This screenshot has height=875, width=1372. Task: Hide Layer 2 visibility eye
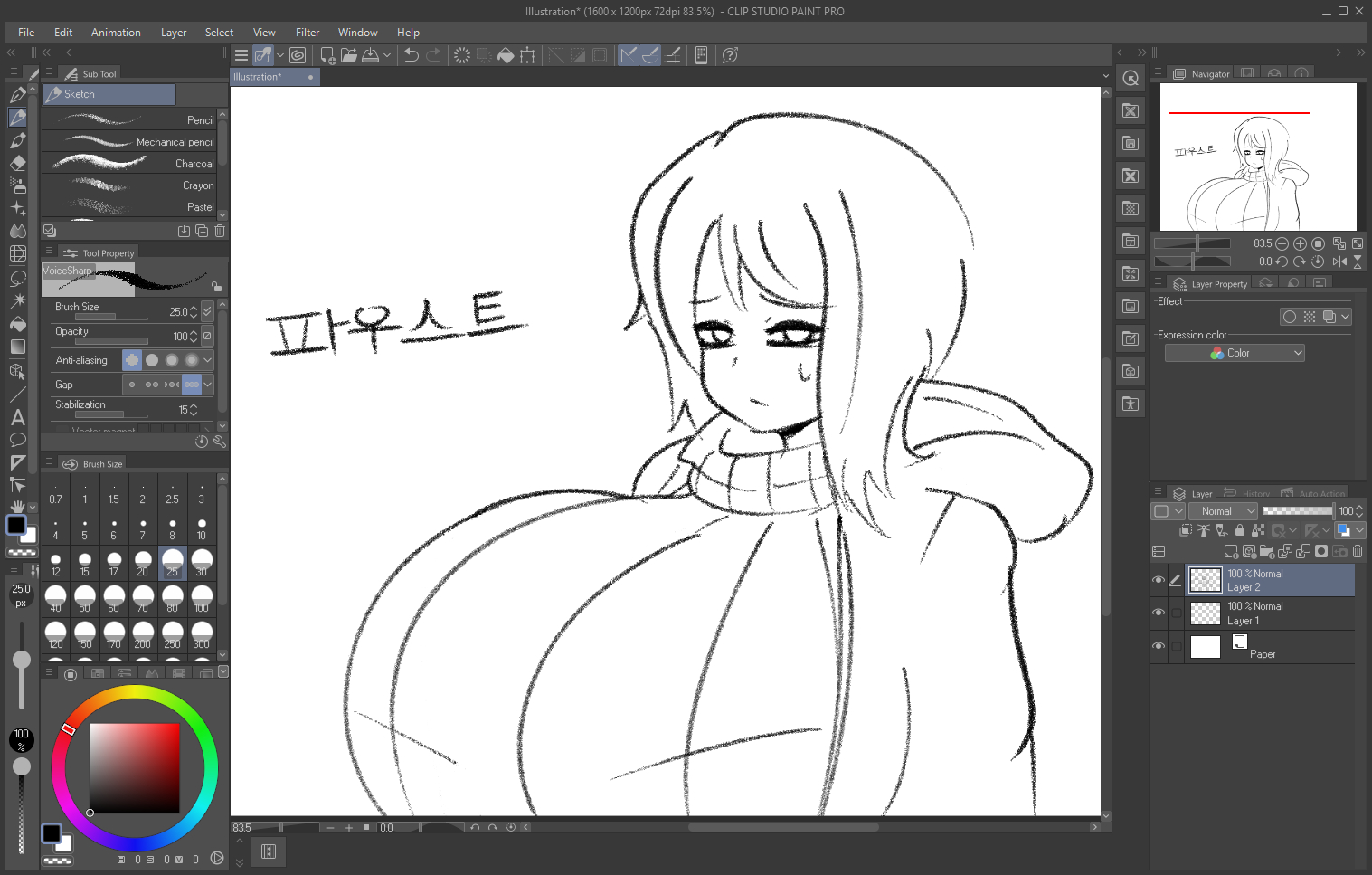(1159, 580)
